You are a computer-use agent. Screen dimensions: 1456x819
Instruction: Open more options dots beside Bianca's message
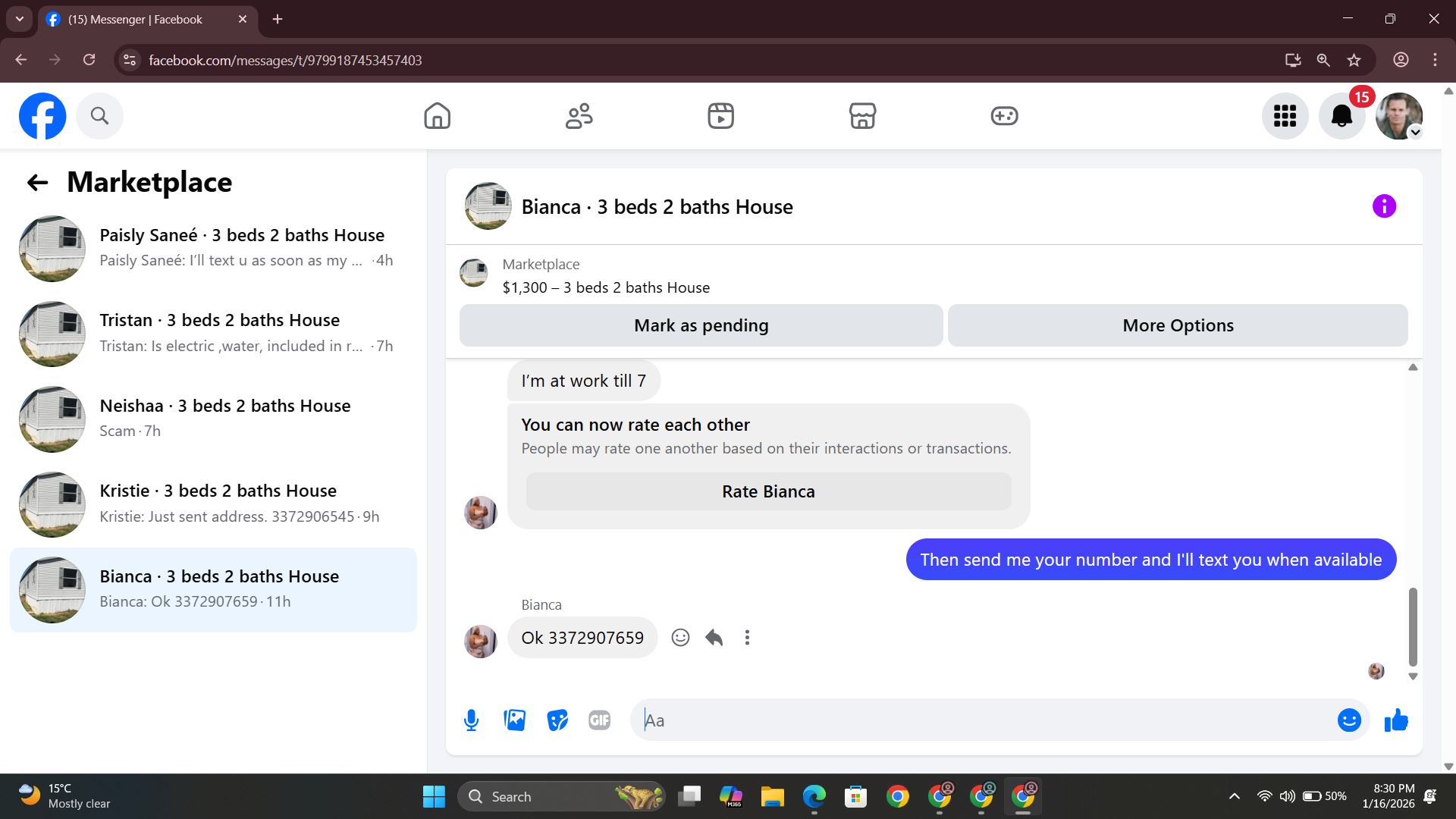747,638
